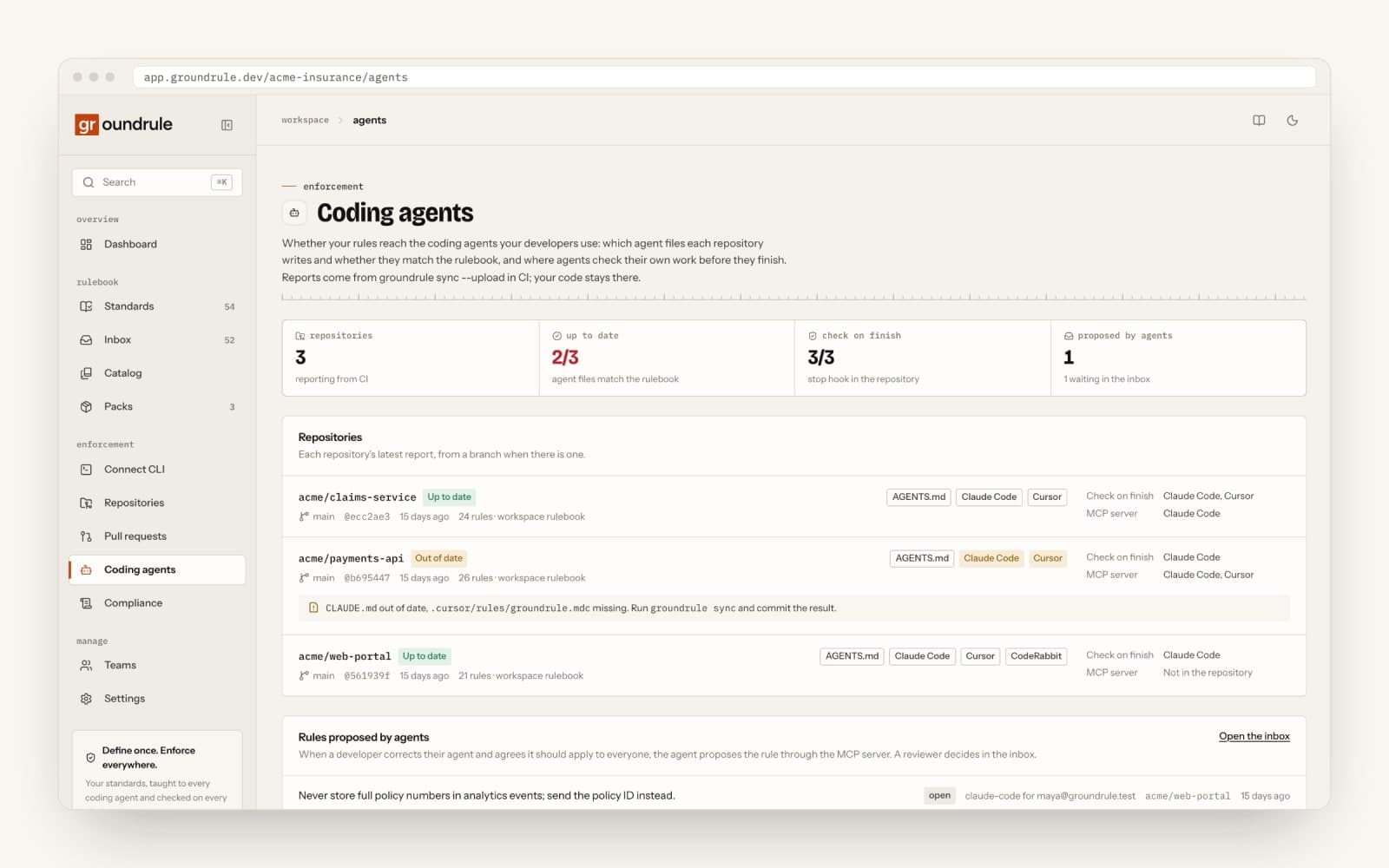Screen dimensions: 1389x868
Task: Click Not in the repository text
Action: (1208, 673)
